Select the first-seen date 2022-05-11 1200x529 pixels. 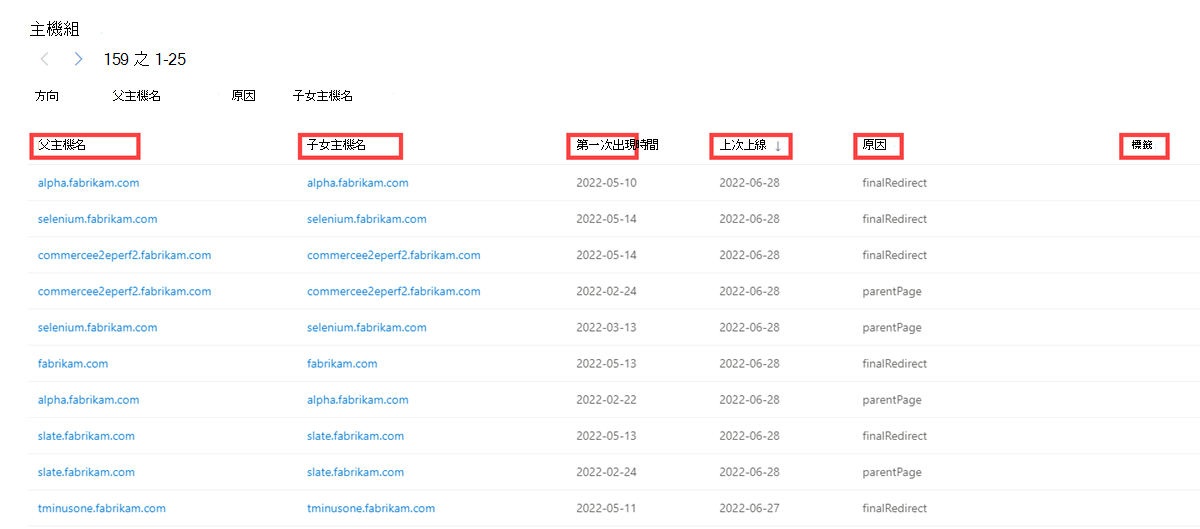click(606, 508)
